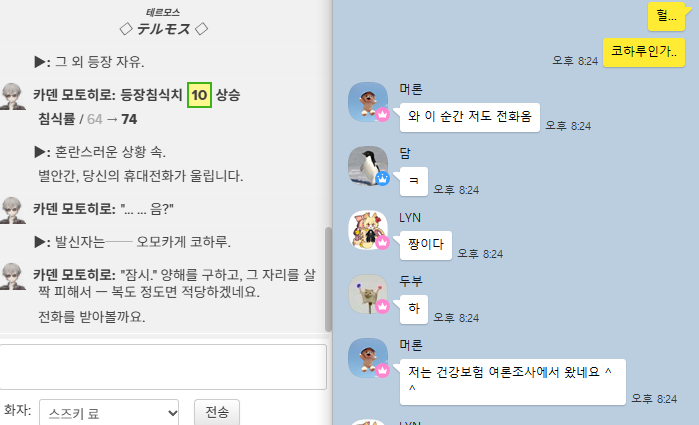Click the 전송 send button
This screenshot has height=425, width=699.
[x=217, y=412]
